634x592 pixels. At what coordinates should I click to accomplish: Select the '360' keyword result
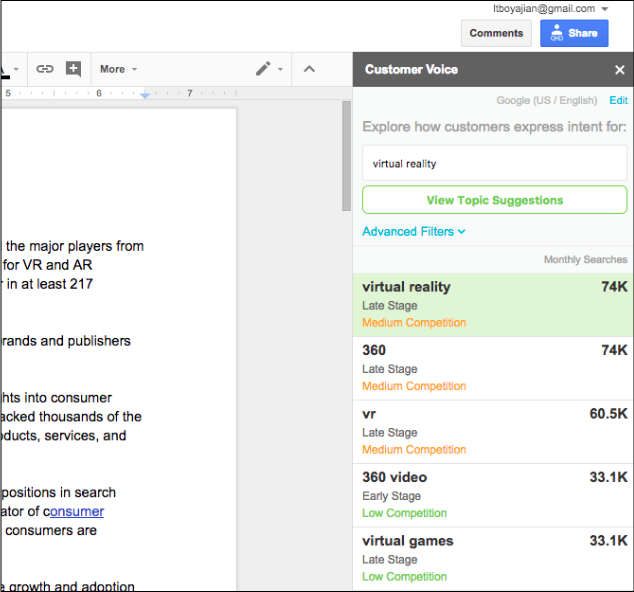[493, 368]
